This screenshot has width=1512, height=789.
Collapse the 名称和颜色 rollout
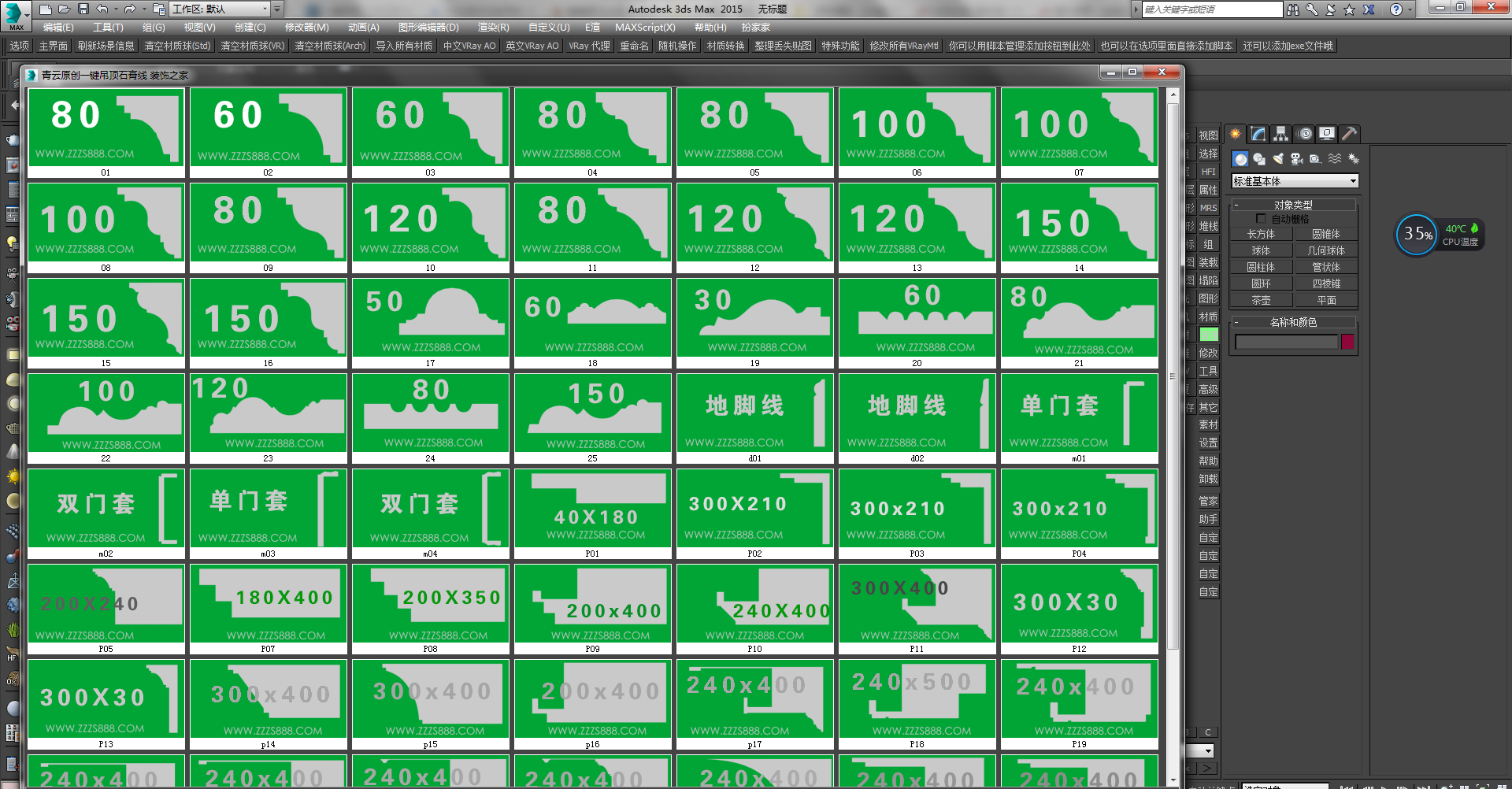(1293, 322)
